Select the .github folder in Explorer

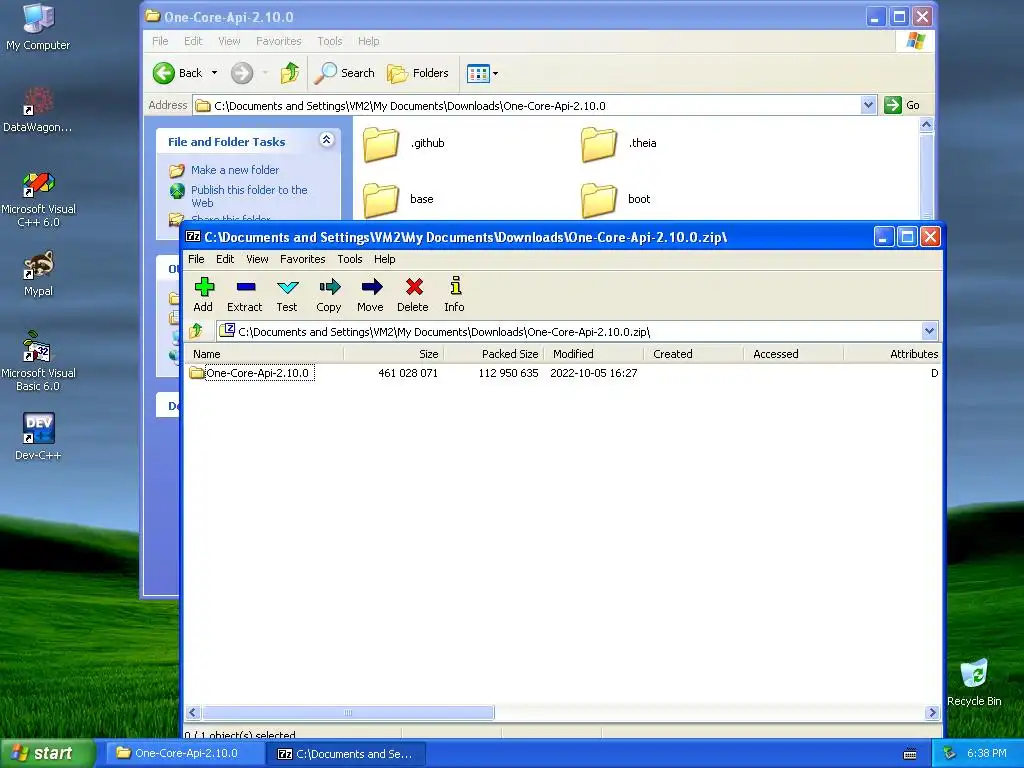[x=404, y=144]
